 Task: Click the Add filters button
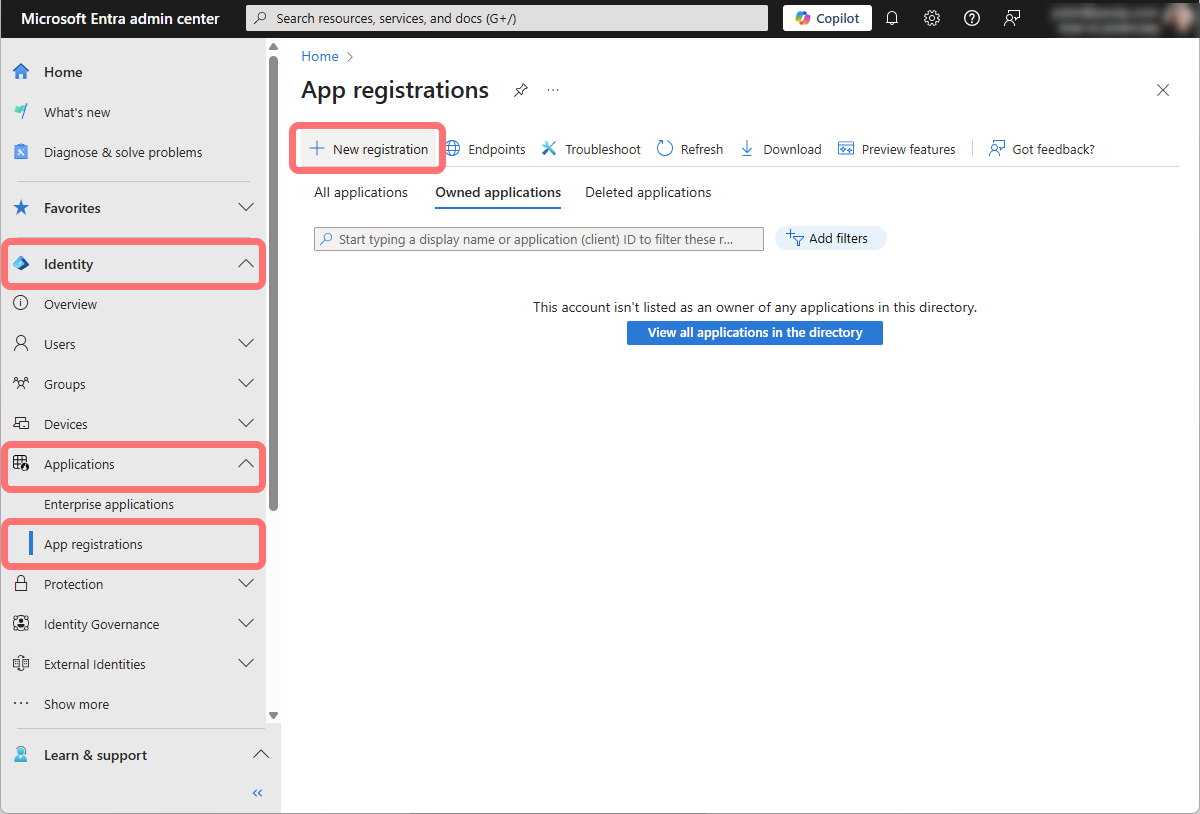pyautogui.click(x=830, y=238)
